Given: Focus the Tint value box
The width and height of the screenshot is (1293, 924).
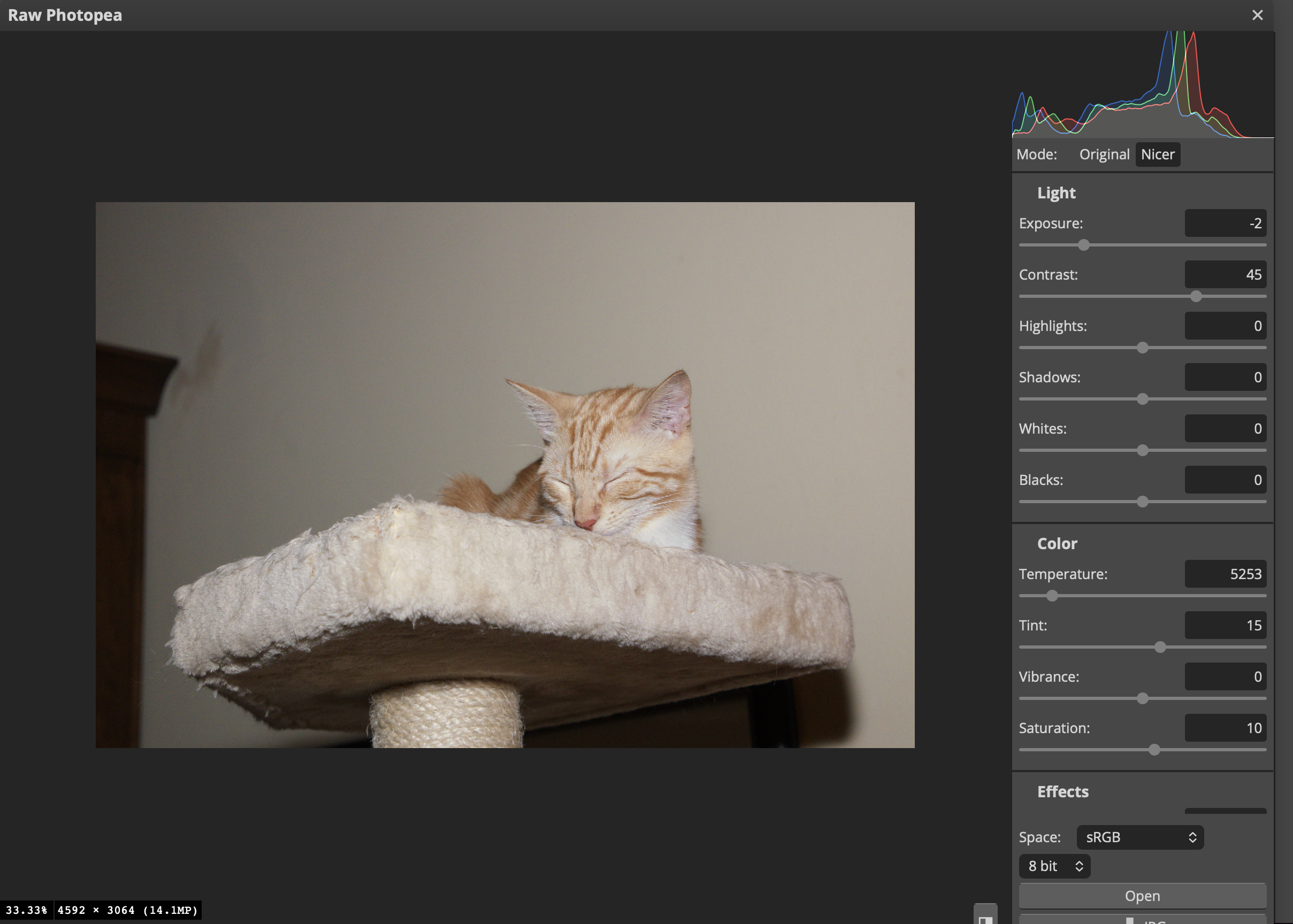Looking at the screenshot, I should tap(1225, 625).
